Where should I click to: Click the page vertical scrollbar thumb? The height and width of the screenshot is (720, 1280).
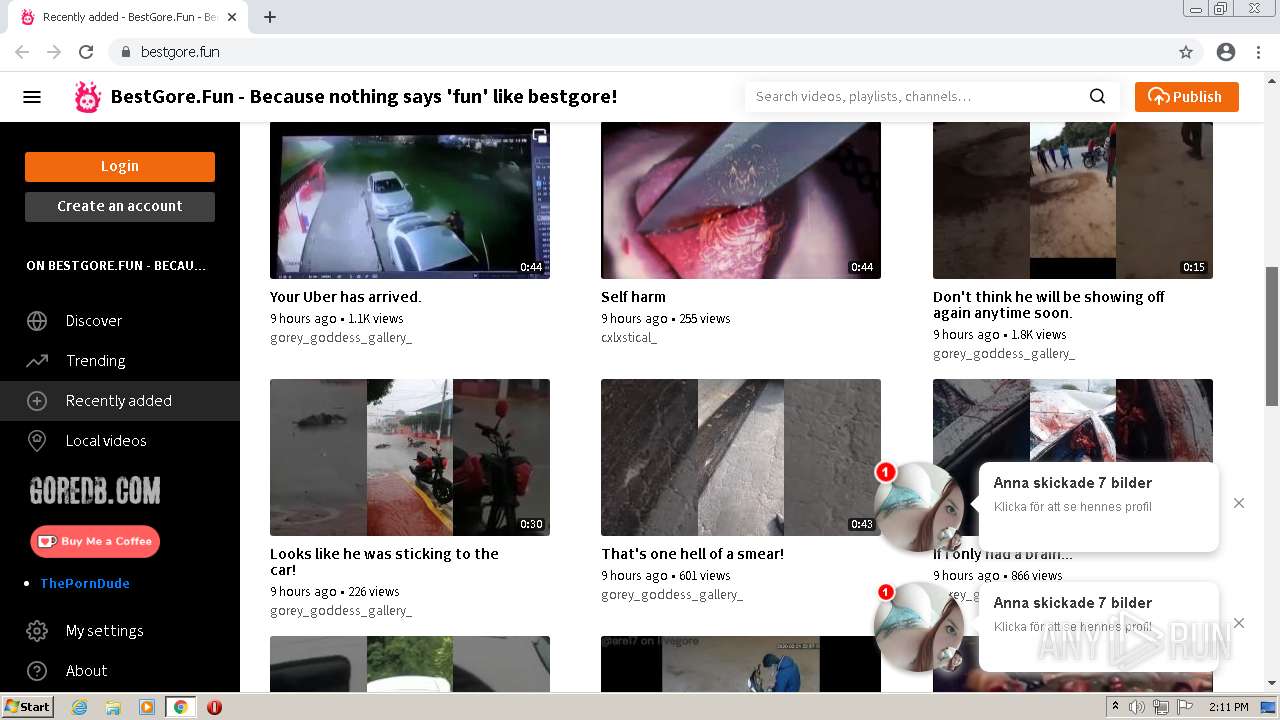coord(1272,335)
